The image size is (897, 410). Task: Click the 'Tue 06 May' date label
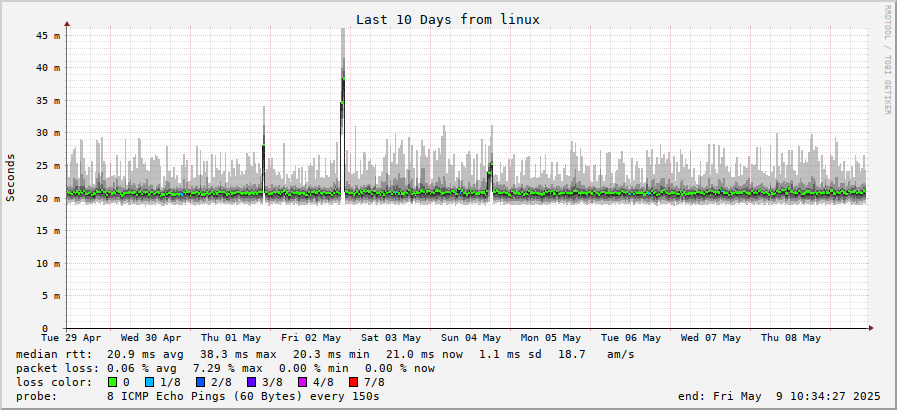click(x=631, y=338)
